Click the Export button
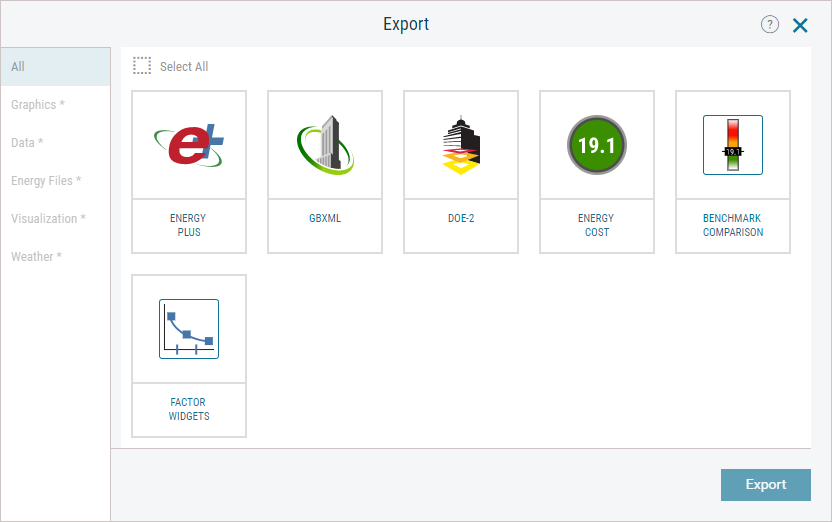This screenshot has width=832, height=522. [x=766, y=485]
